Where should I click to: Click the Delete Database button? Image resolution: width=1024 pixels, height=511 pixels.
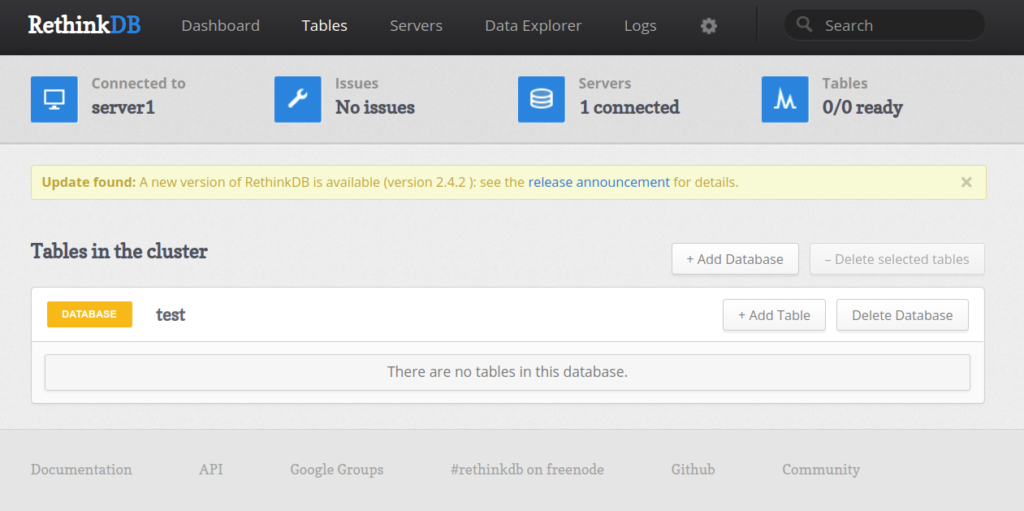point(902,315)
